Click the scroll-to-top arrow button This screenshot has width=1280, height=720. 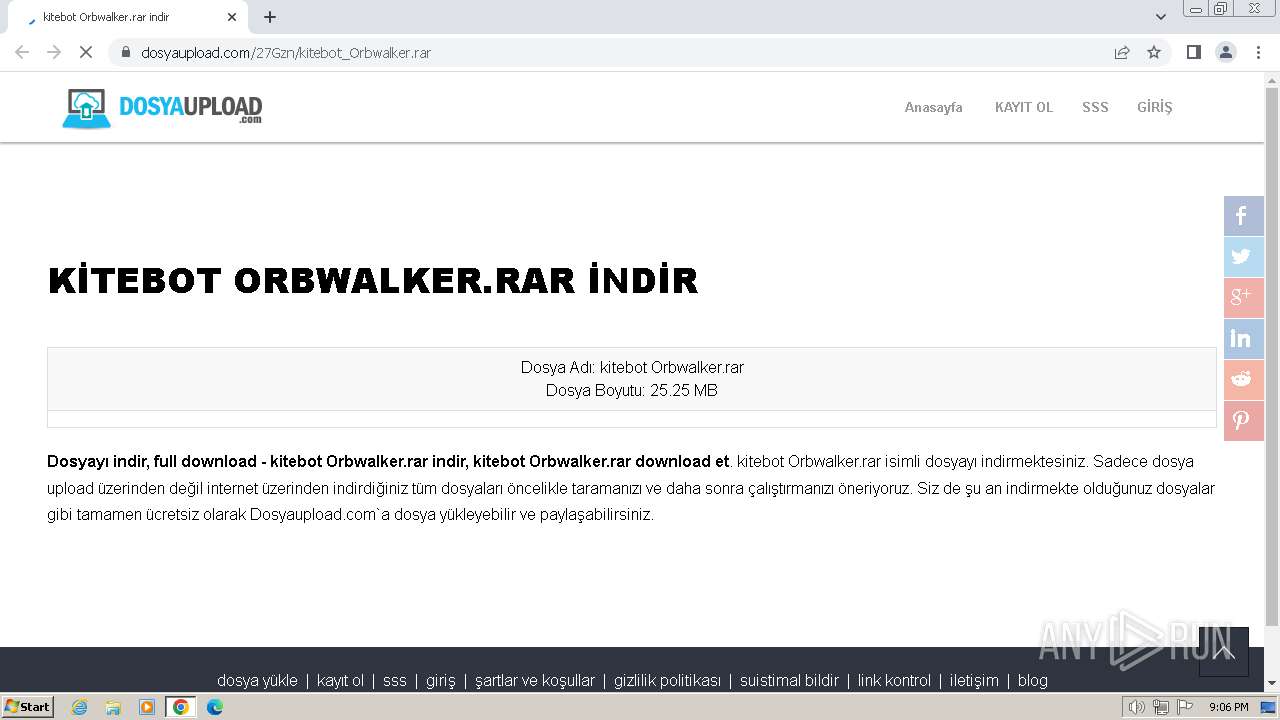1224,652
